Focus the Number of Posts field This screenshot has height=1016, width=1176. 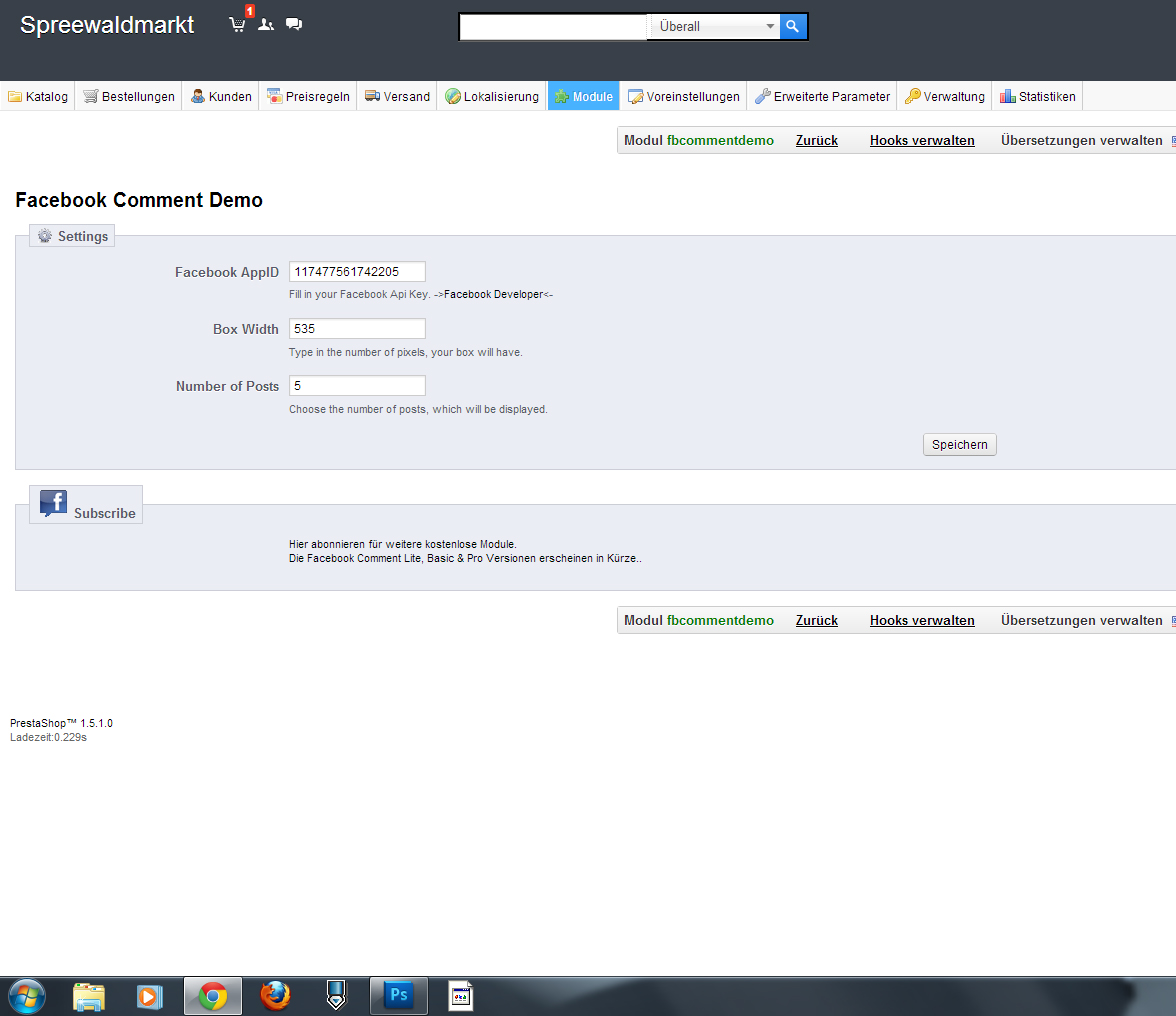pyautogui.click(x=357, y=385)
